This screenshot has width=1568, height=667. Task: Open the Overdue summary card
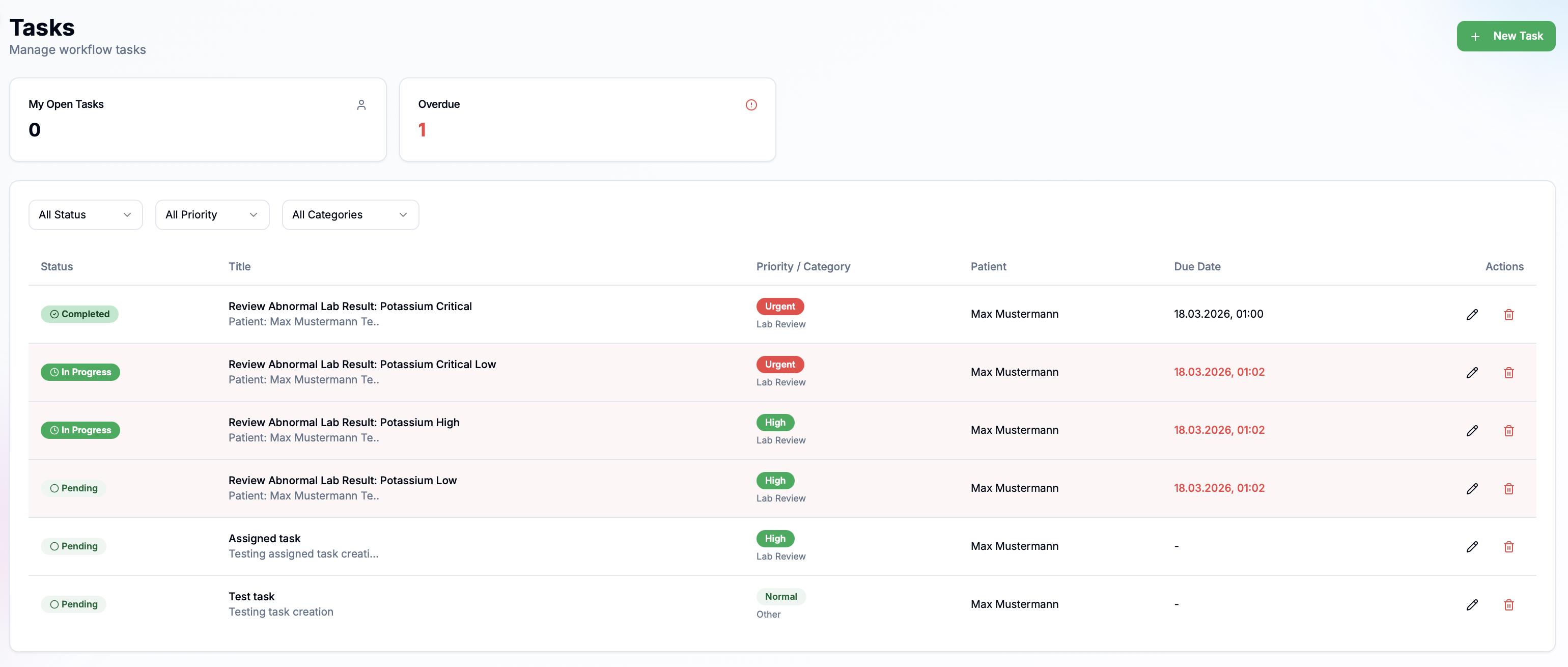click(587, 120)
